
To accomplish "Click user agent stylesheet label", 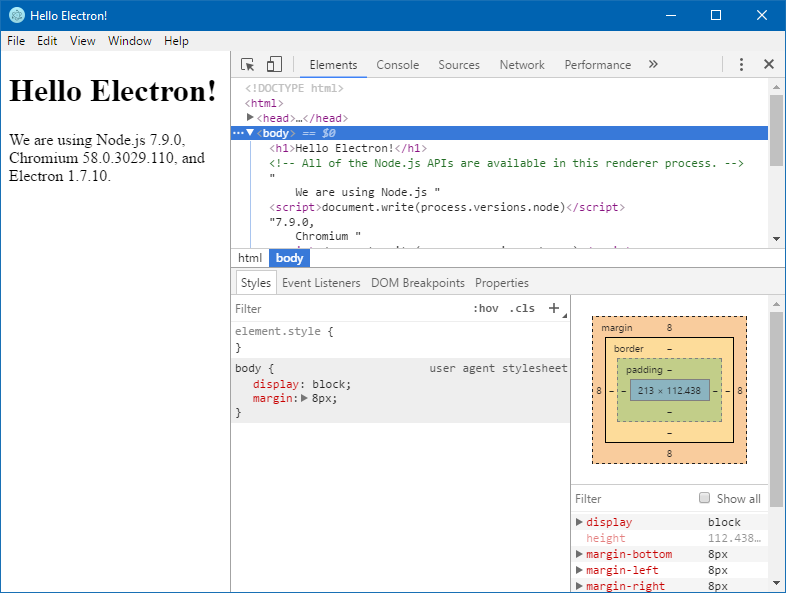I will (498, 368).
